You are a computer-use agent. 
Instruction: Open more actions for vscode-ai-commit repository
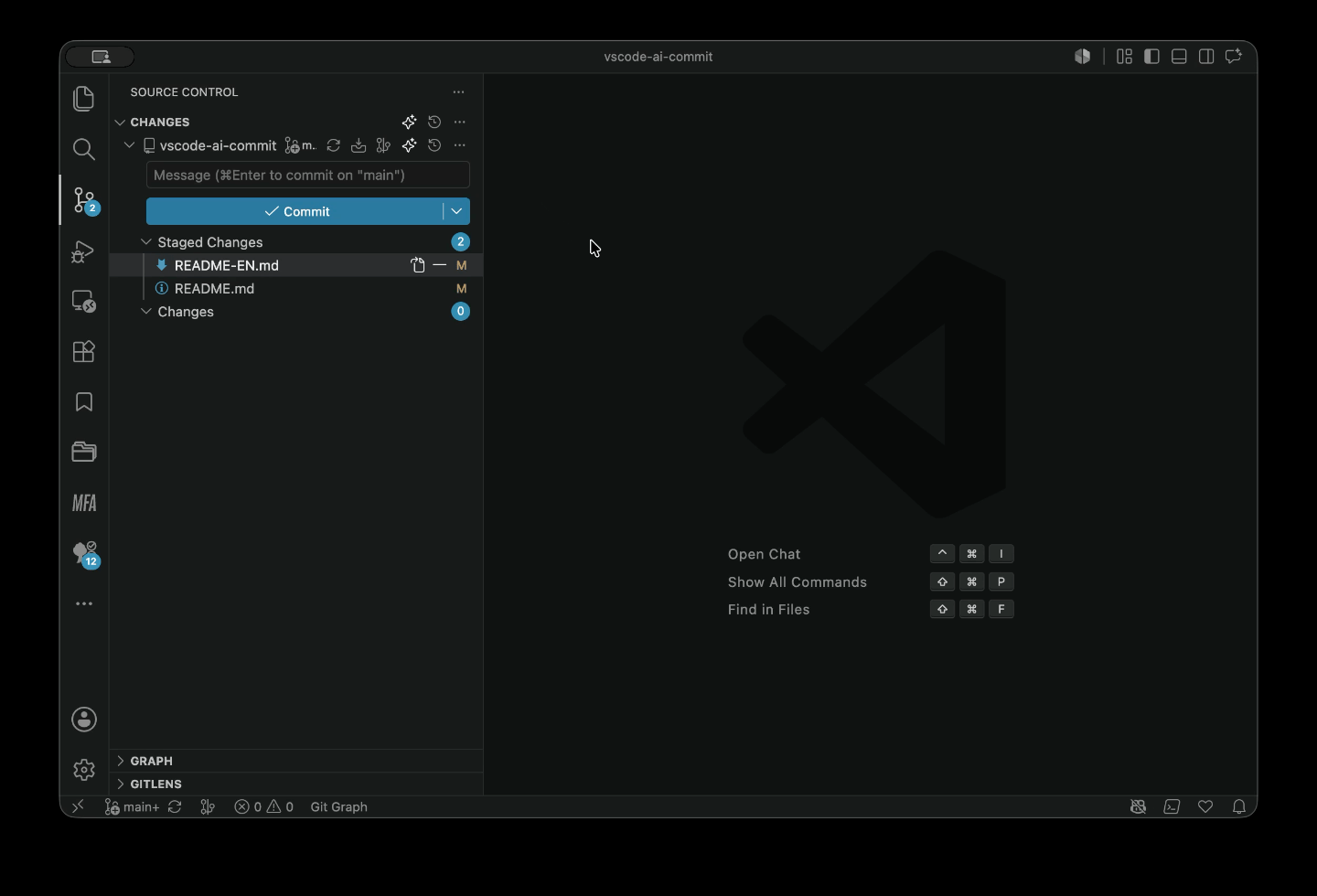tap(460, 145)
